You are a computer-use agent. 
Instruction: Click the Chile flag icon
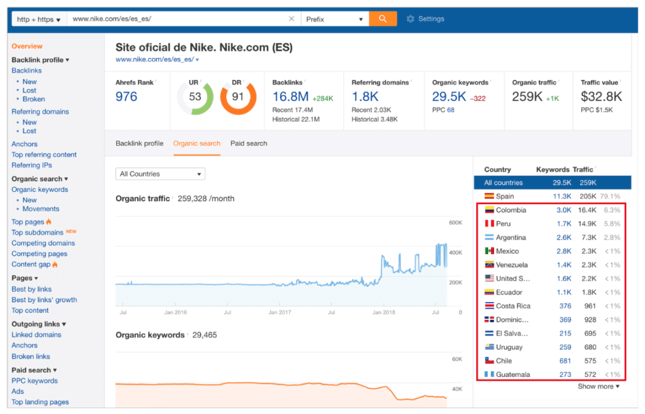pos(489,361)
